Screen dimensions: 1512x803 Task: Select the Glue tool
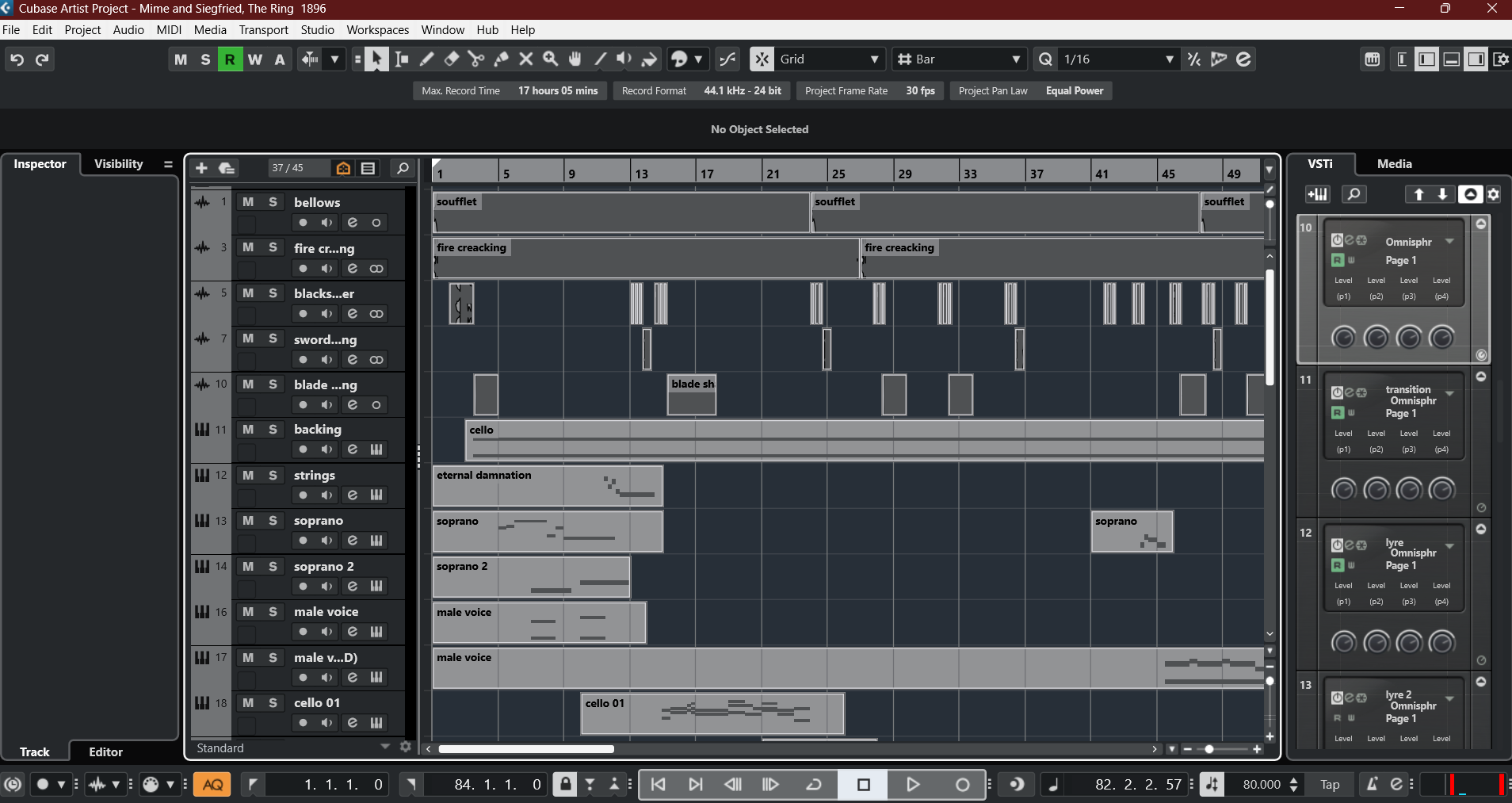point(501,59)
